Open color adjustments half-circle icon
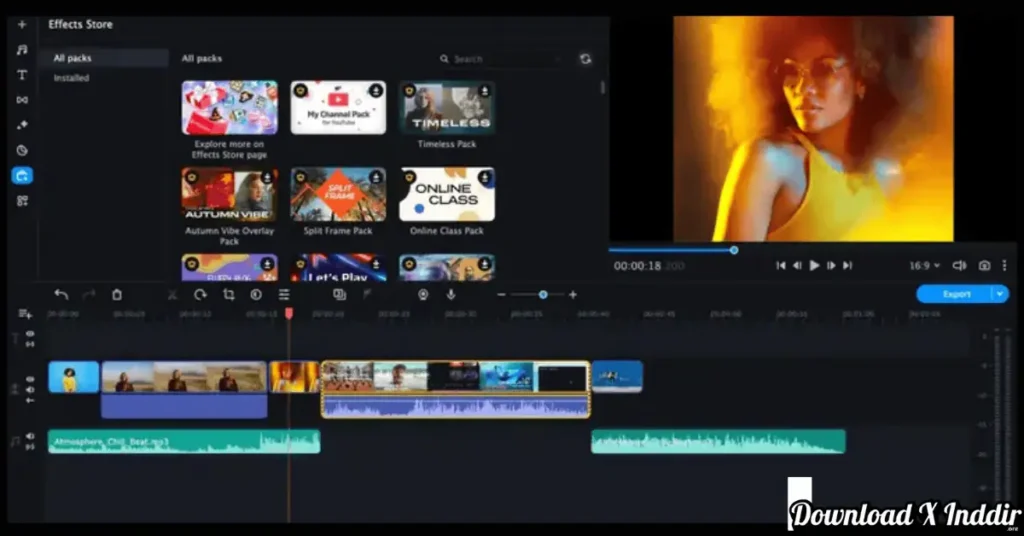Screen dimensions: 1024x536 click(256, 294)
